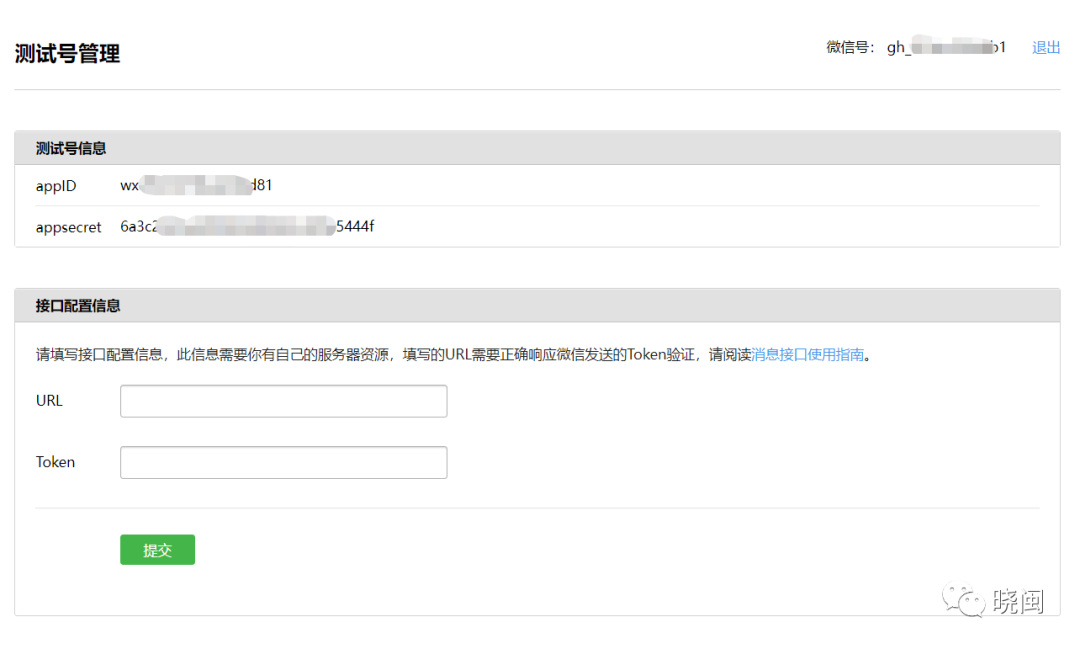1080x649 pixels.
Task: Click the Token field label
Action: (55, 462)
